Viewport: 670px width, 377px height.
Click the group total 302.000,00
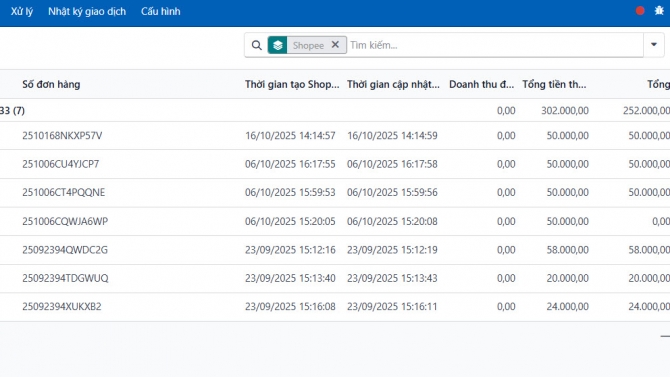point(565,111)
